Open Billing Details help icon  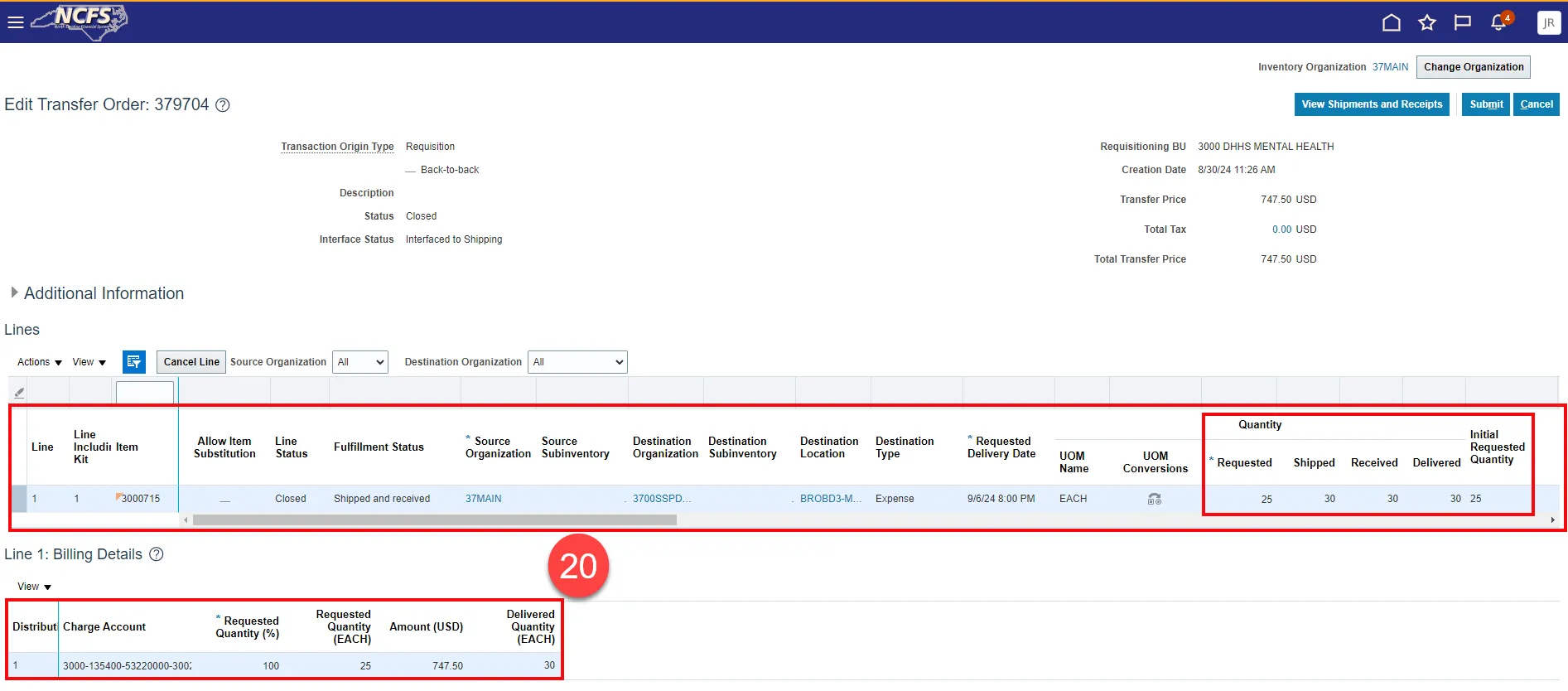[157, 554]
